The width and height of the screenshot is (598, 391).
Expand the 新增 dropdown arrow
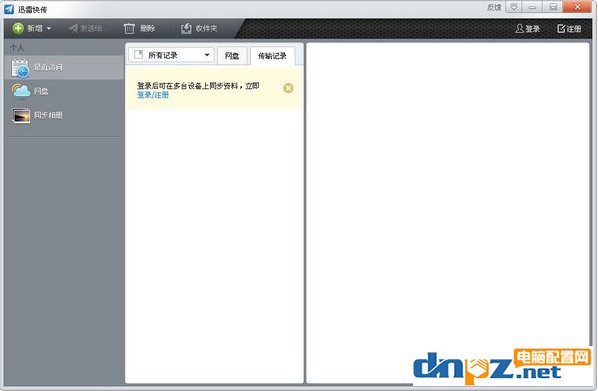49,29
